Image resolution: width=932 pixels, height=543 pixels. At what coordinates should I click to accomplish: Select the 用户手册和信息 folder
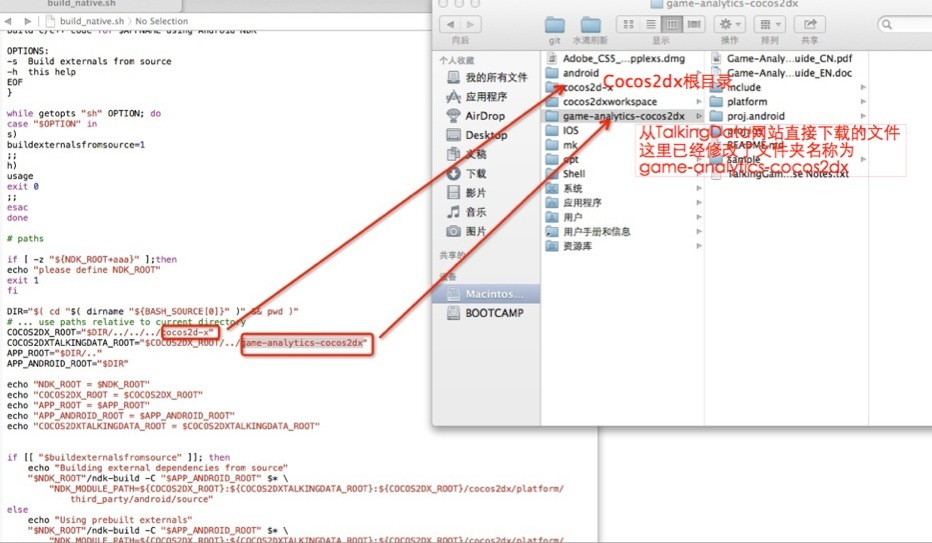click(622, 231)
